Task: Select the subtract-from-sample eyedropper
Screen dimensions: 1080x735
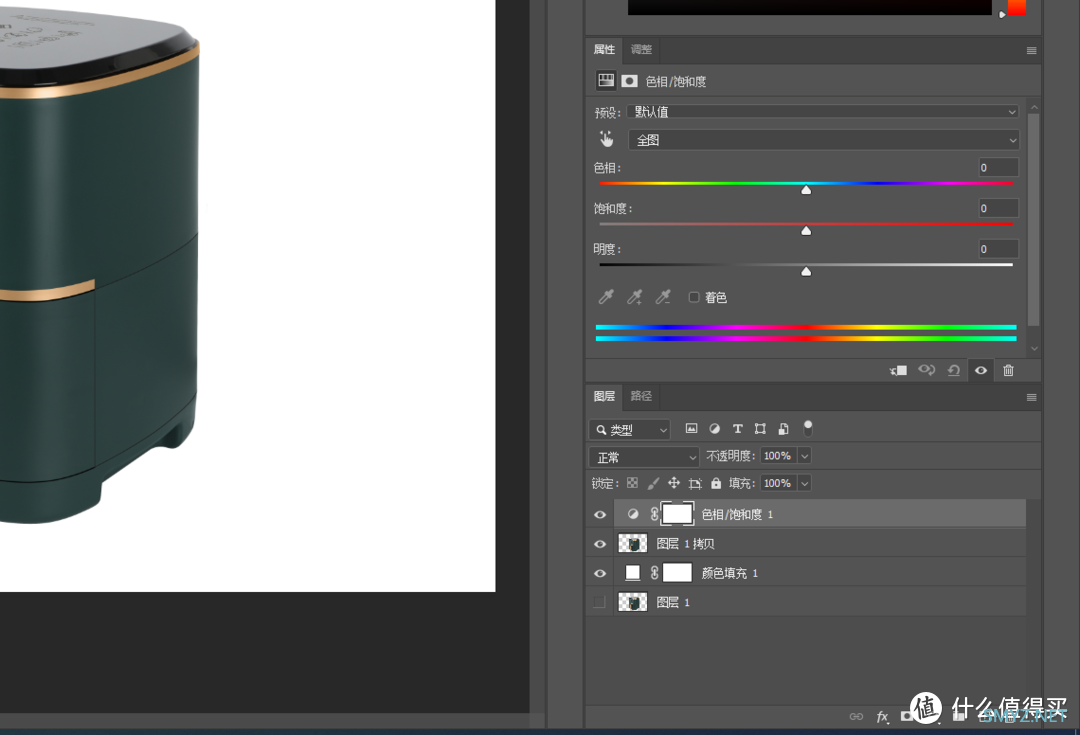Action: coord(663,297)
